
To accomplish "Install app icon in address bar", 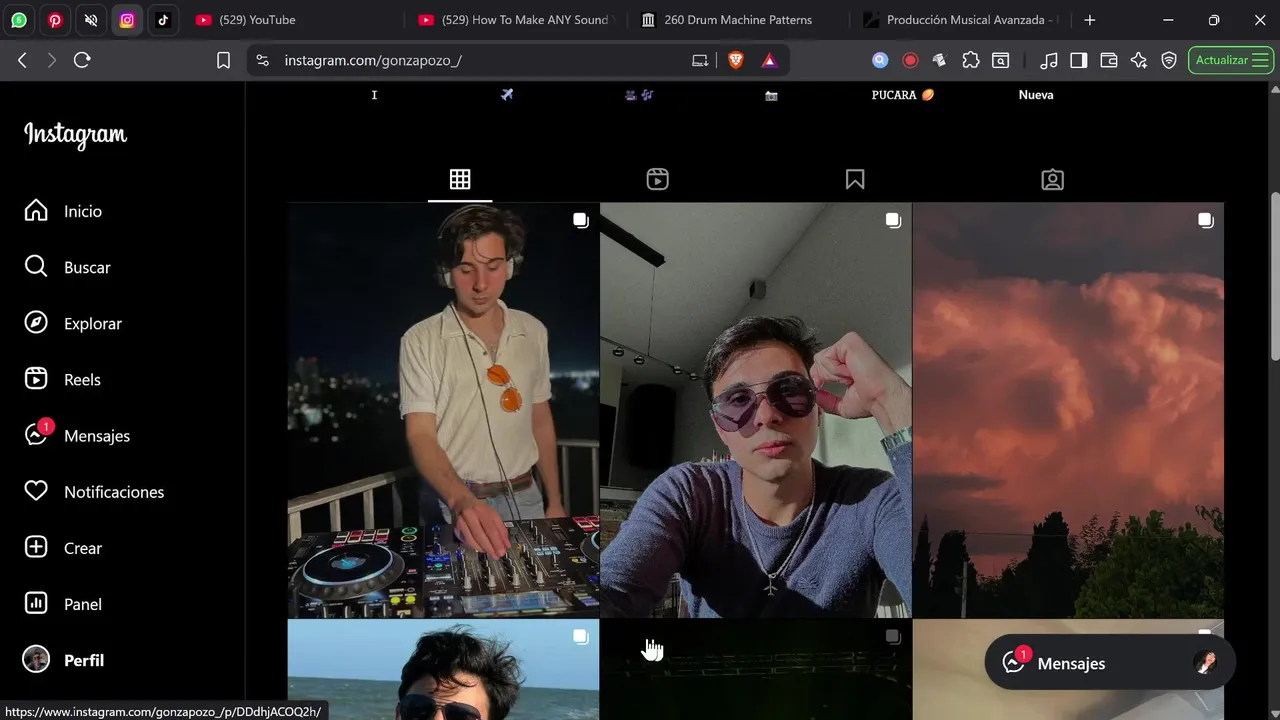I will (700, 60).
